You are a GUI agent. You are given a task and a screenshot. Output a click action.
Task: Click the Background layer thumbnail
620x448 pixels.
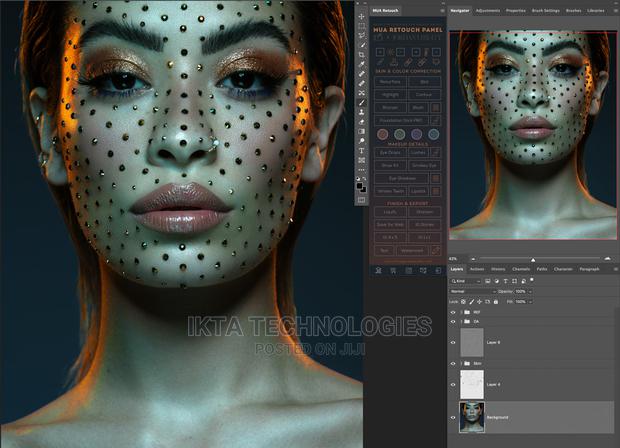[x=472, y=417]
